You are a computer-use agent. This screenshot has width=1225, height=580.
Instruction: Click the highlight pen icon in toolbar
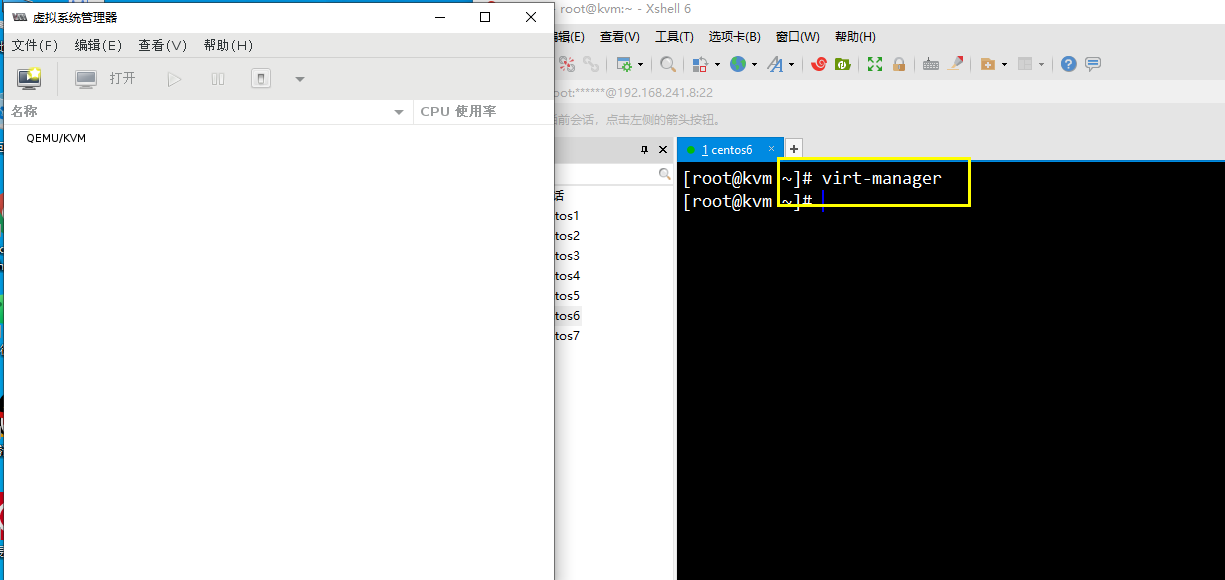coord(956,63)
